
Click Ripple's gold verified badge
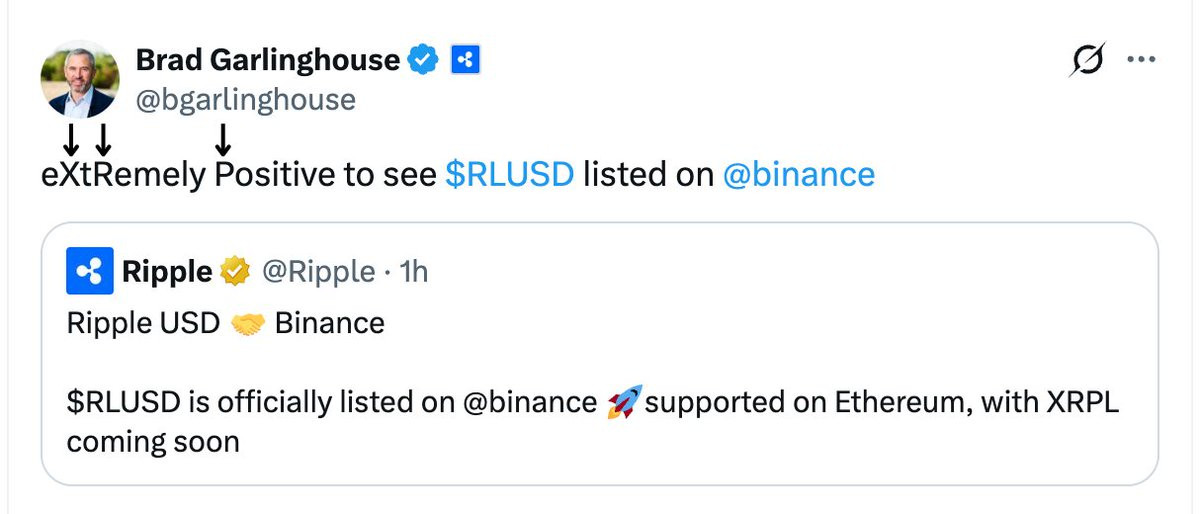tap(236, 271)
